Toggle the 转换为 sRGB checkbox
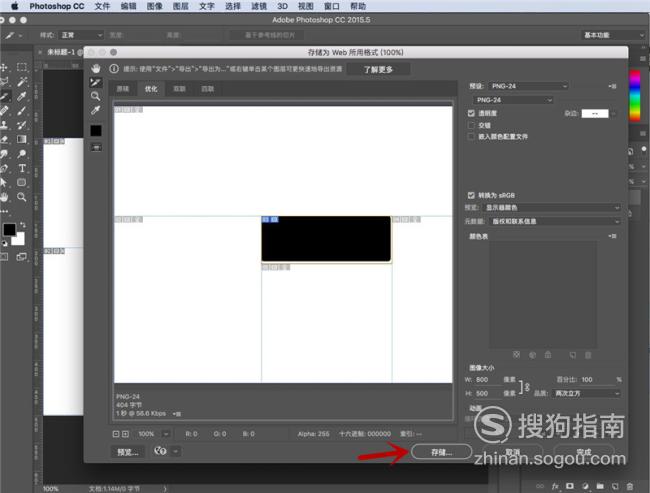This screenshot has height=493, width=650. [x=471, y=195]
